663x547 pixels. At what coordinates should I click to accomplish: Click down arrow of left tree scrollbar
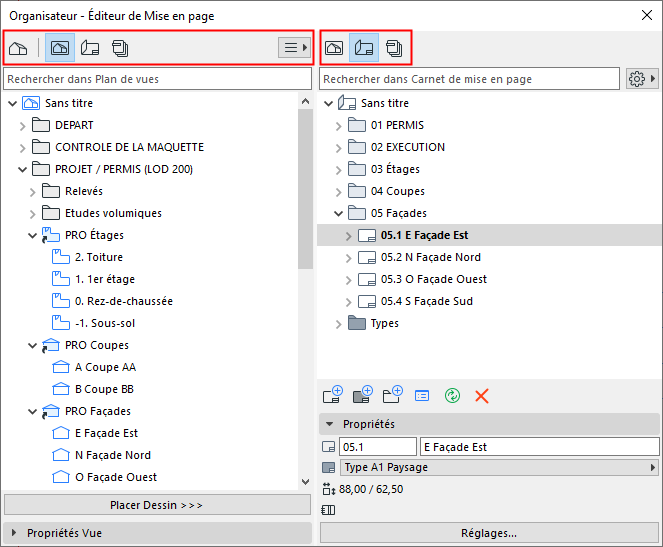click(305, 482)
